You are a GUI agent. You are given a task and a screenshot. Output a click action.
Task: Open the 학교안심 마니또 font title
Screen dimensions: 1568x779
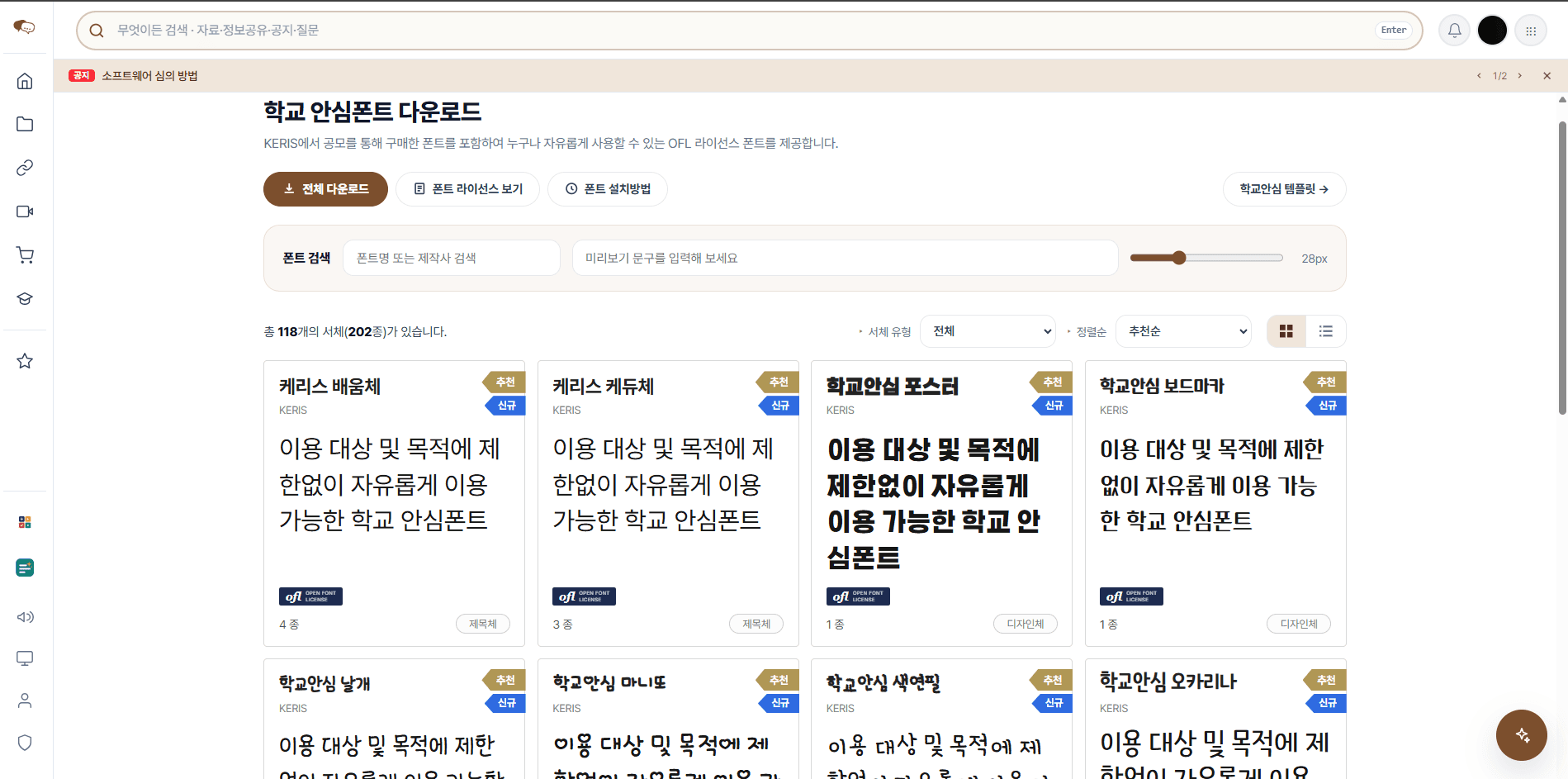pyautogui.click(x=609, y=682)
